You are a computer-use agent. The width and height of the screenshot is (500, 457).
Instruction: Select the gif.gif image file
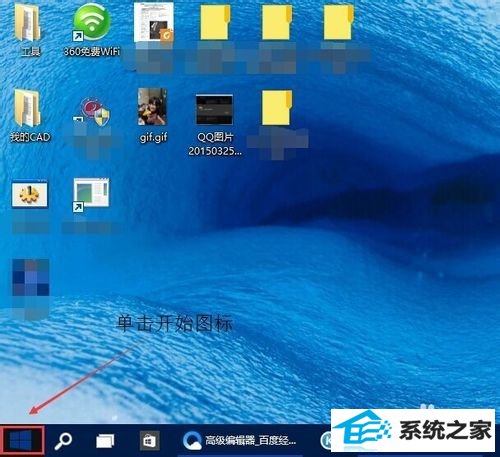153,116
